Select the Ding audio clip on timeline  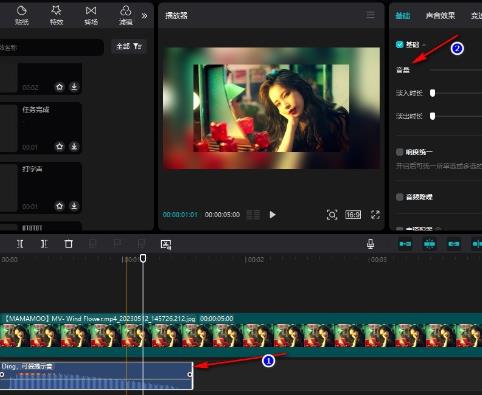97,375
